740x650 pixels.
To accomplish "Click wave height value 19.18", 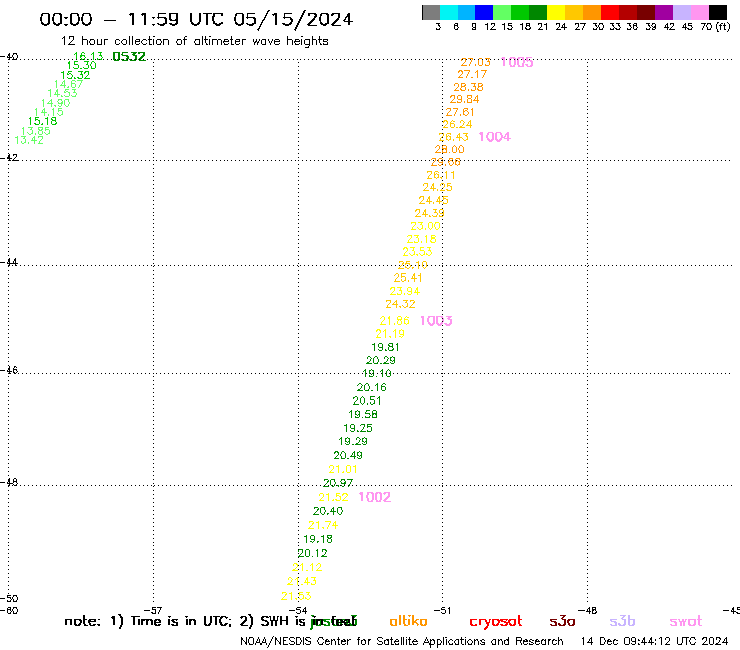I will [x=318, y=539].
